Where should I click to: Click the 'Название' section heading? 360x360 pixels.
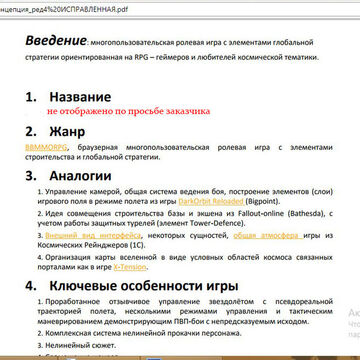coord(80,97)
